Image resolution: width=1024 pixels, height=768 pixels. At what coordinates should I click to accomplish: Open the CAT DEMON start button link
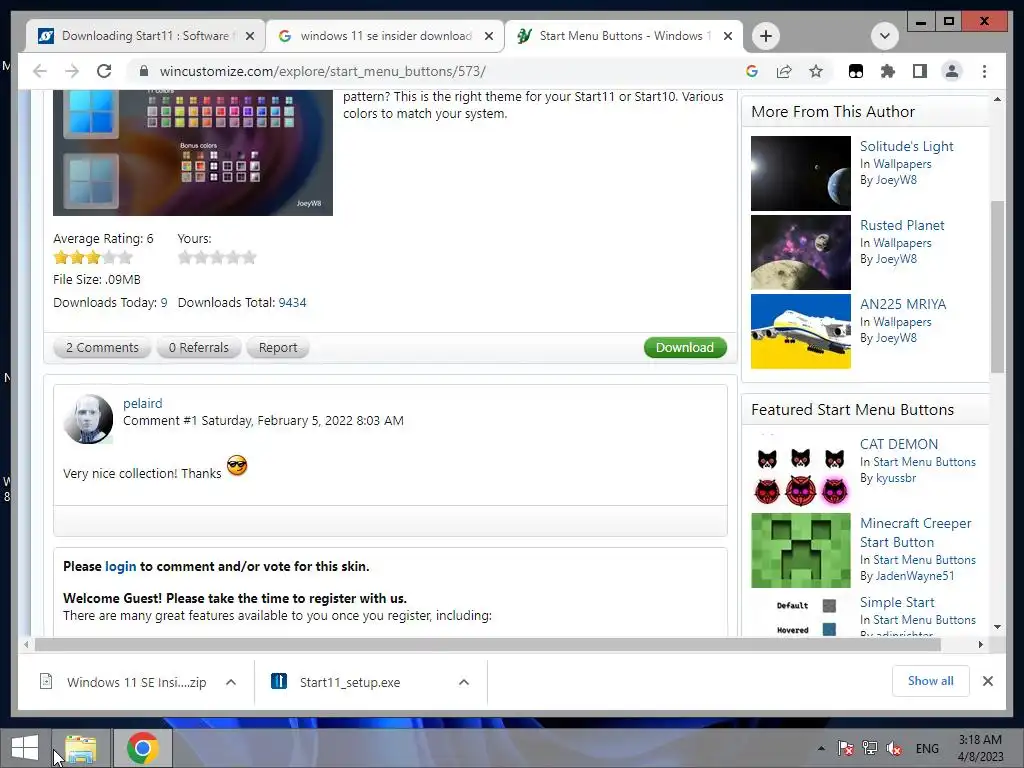[x=899, y=444]
